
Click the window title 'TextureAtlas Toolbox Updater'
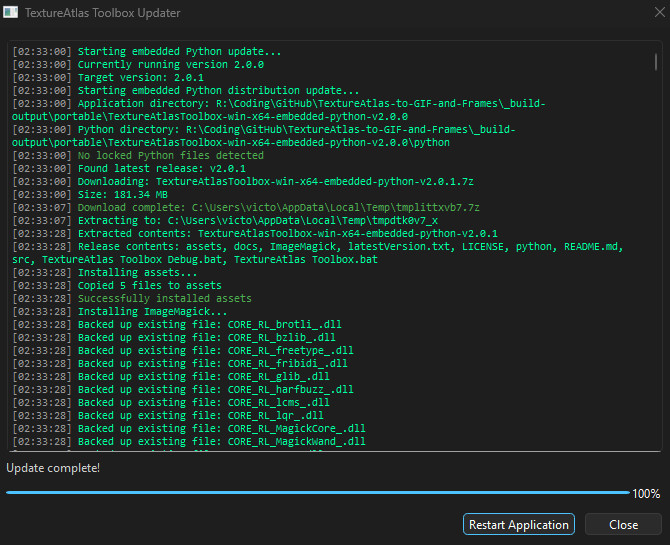[x=103, y=13]
